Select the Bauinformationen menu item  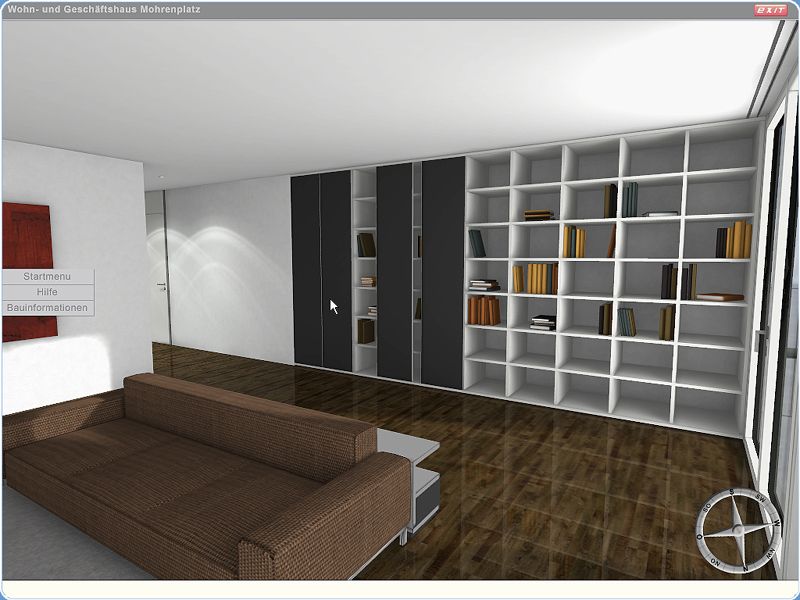pyautogui.click(x=47, y=308)
